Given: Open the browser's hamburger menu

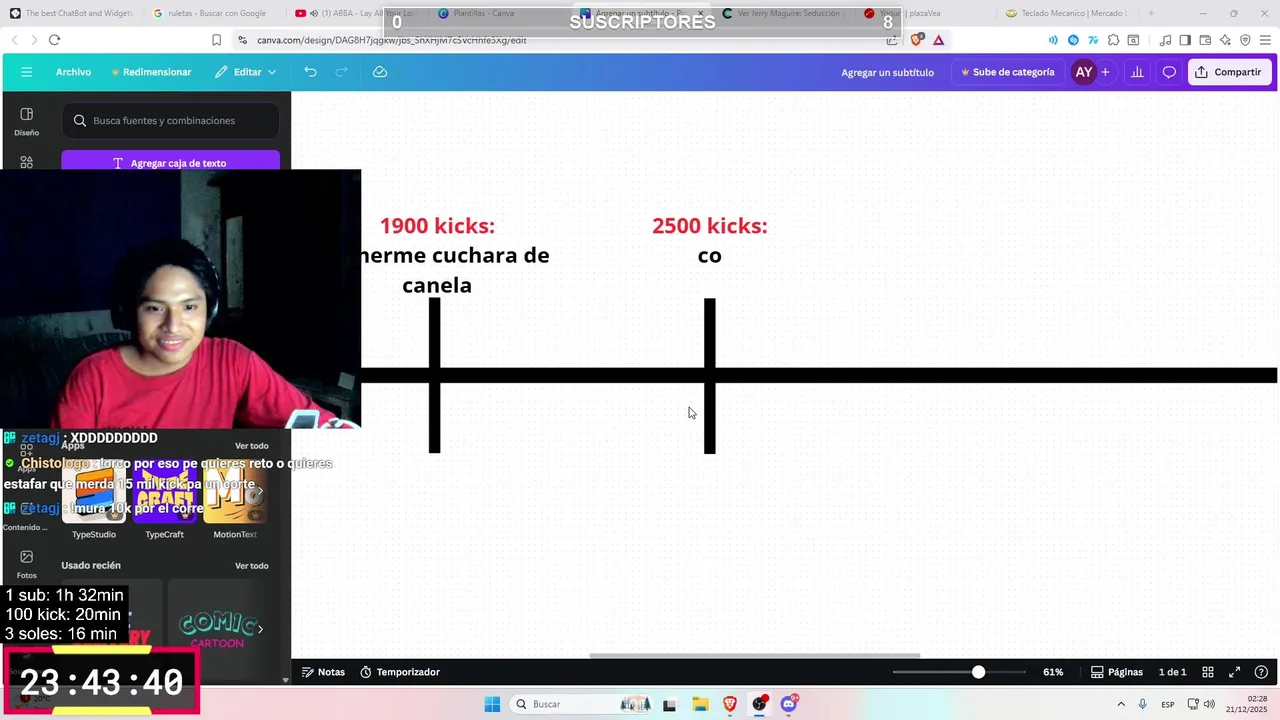Looking at the screenshot, I should (x=1265, y=40).
